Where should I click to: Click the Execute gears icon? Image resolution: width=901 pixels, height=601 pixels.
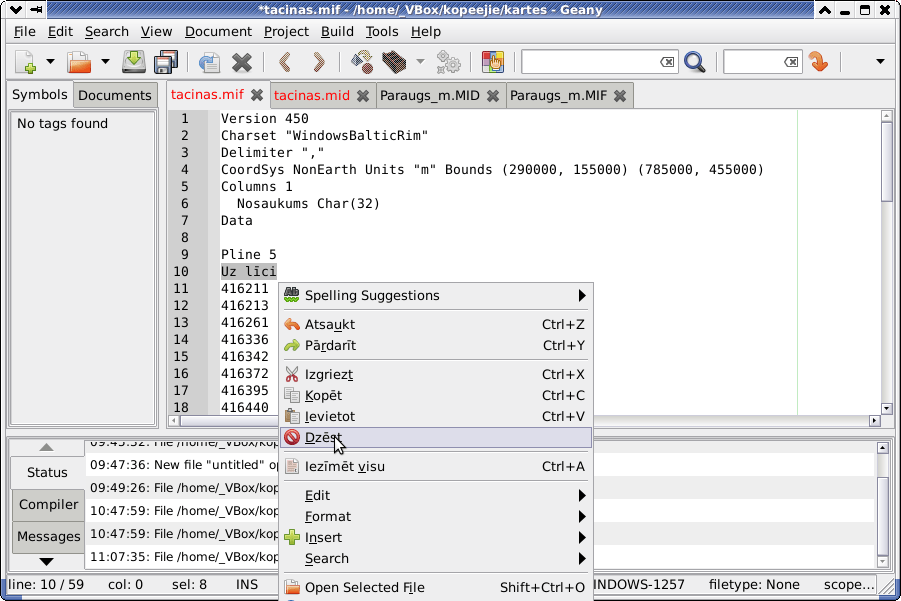coord(448,61)
